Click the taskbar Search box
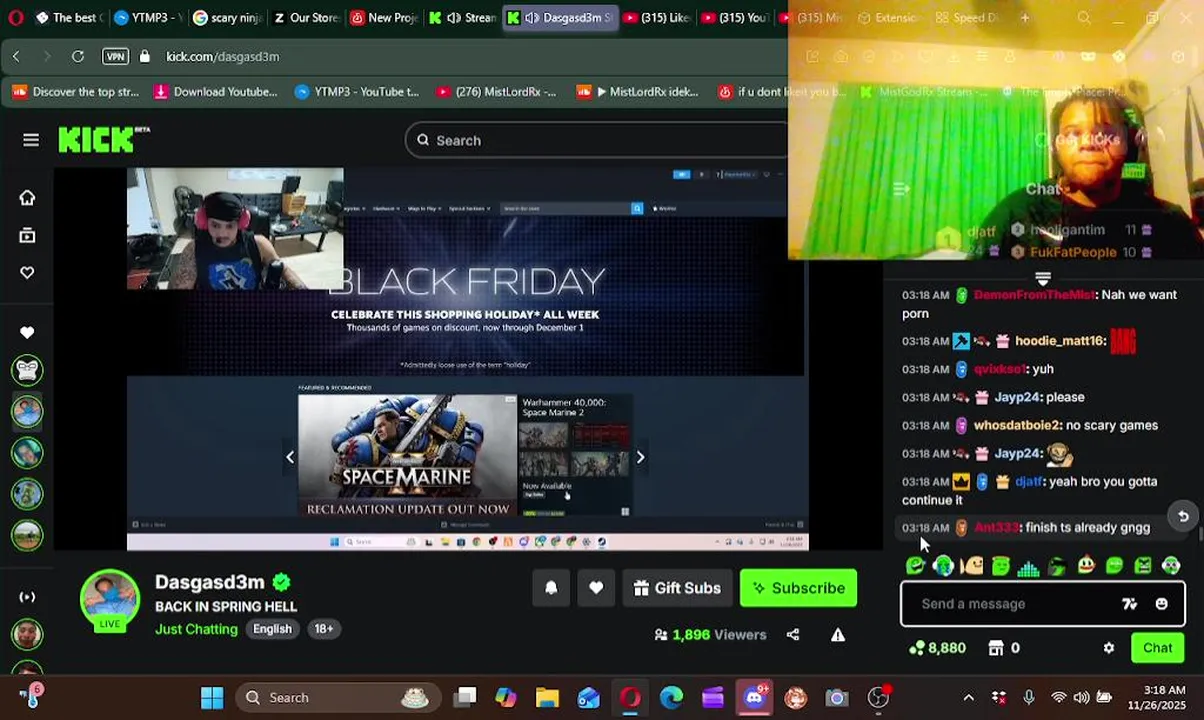The width and height of the screenshot is (1204, 720). click(340, 698)
